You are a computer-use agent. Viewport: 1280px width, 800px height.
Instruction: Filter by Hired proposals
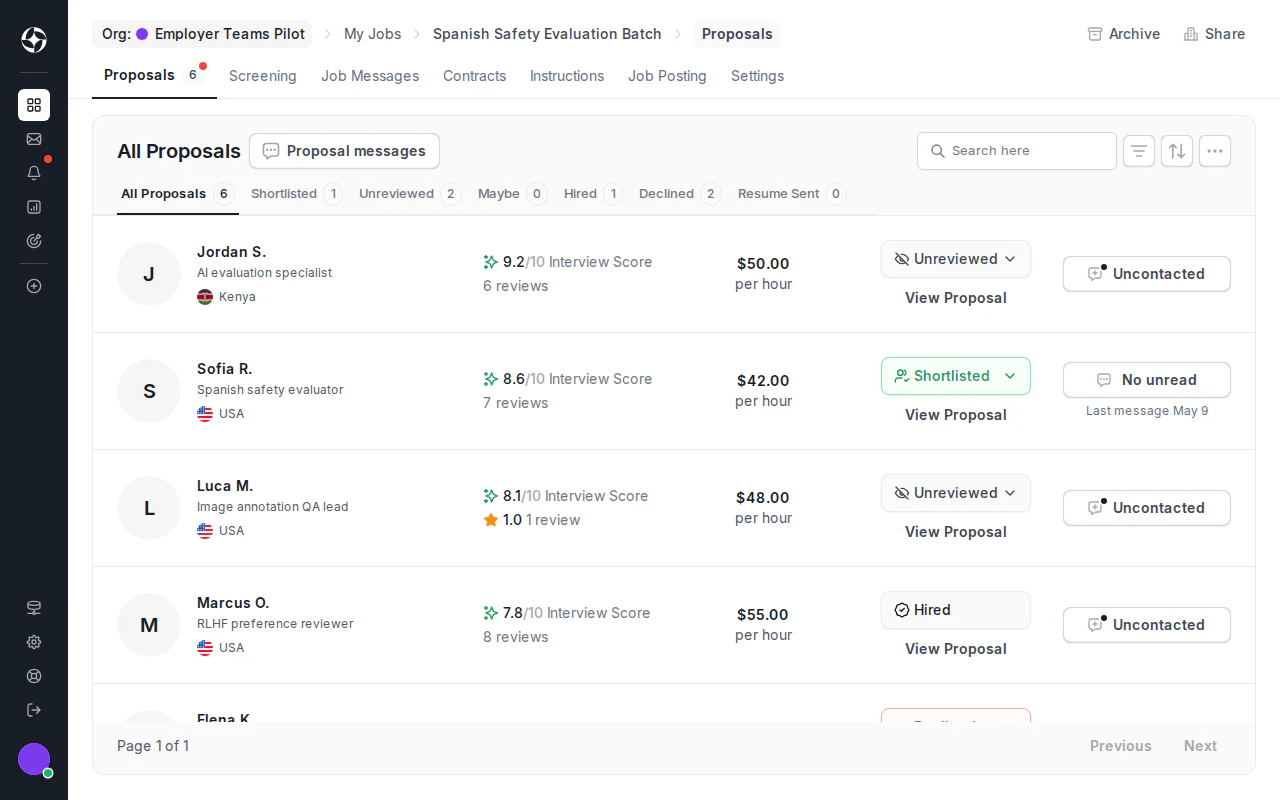593,194
